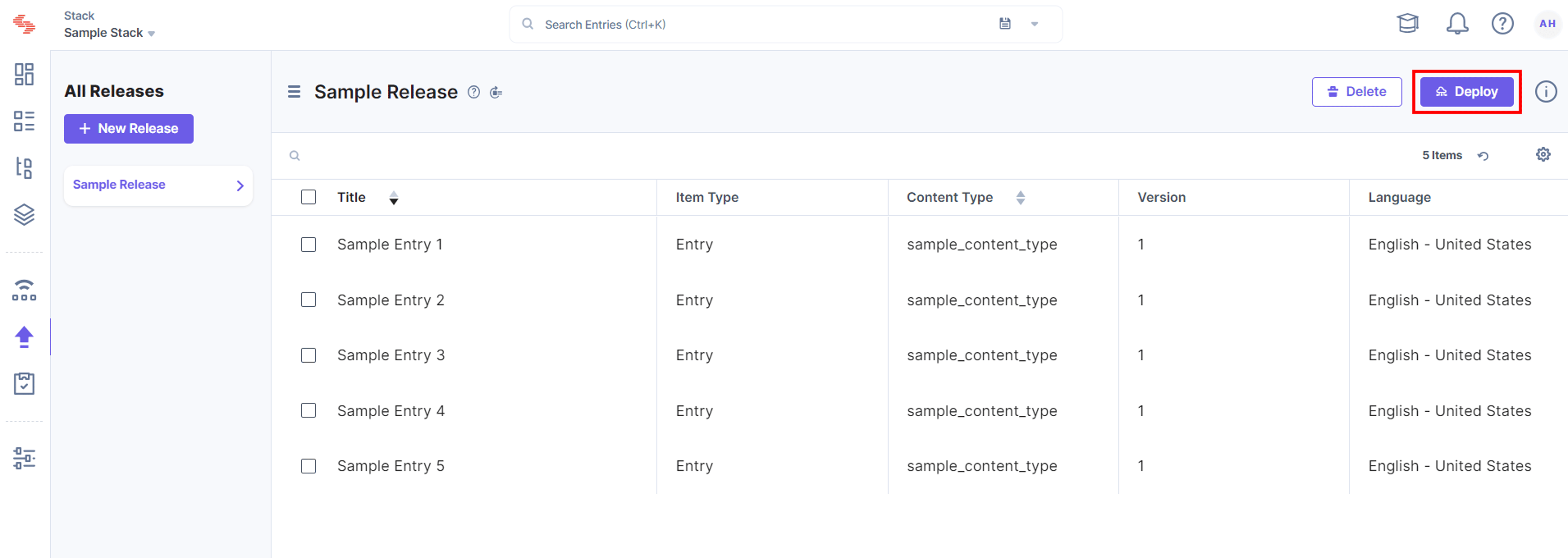Click the edit icon beside Sample Release title
The width and height of the screenshot is (1568, 558).
point(496,92)
